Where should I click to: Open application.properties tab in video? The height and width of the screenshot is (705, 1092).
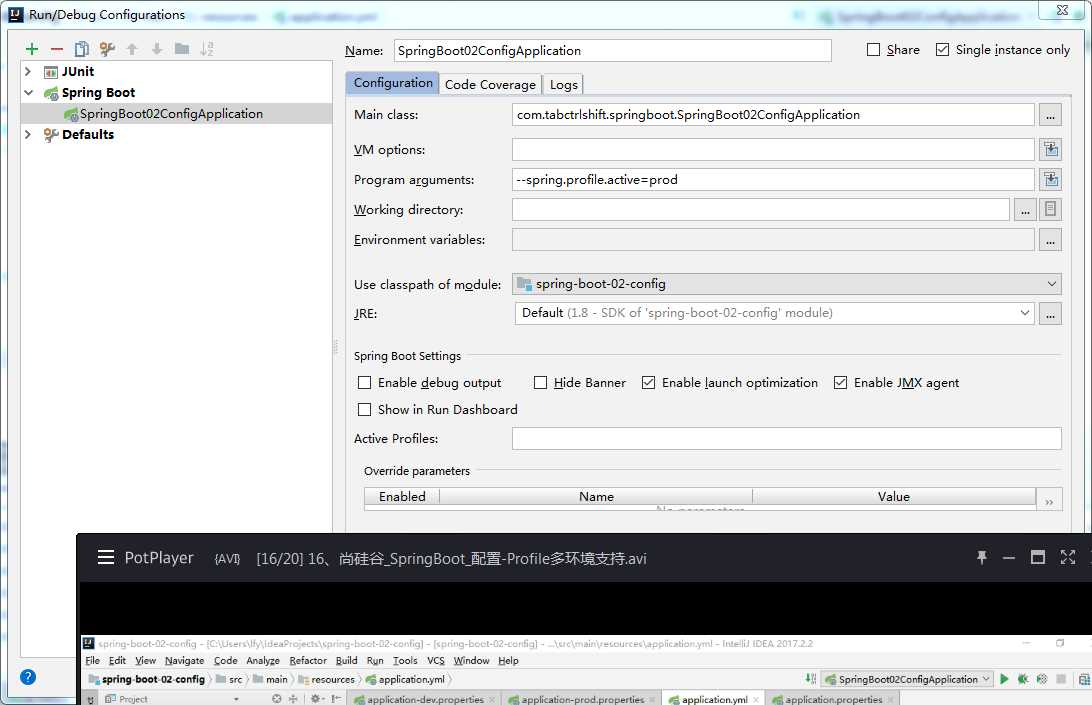click(833, 699)
